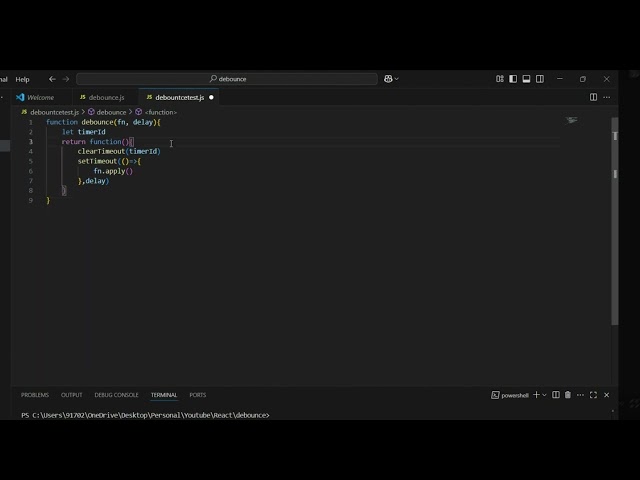The height and width of the screenshot is (480, 640).
Task: Click the minimap code preview
Action: coord(572,120)
